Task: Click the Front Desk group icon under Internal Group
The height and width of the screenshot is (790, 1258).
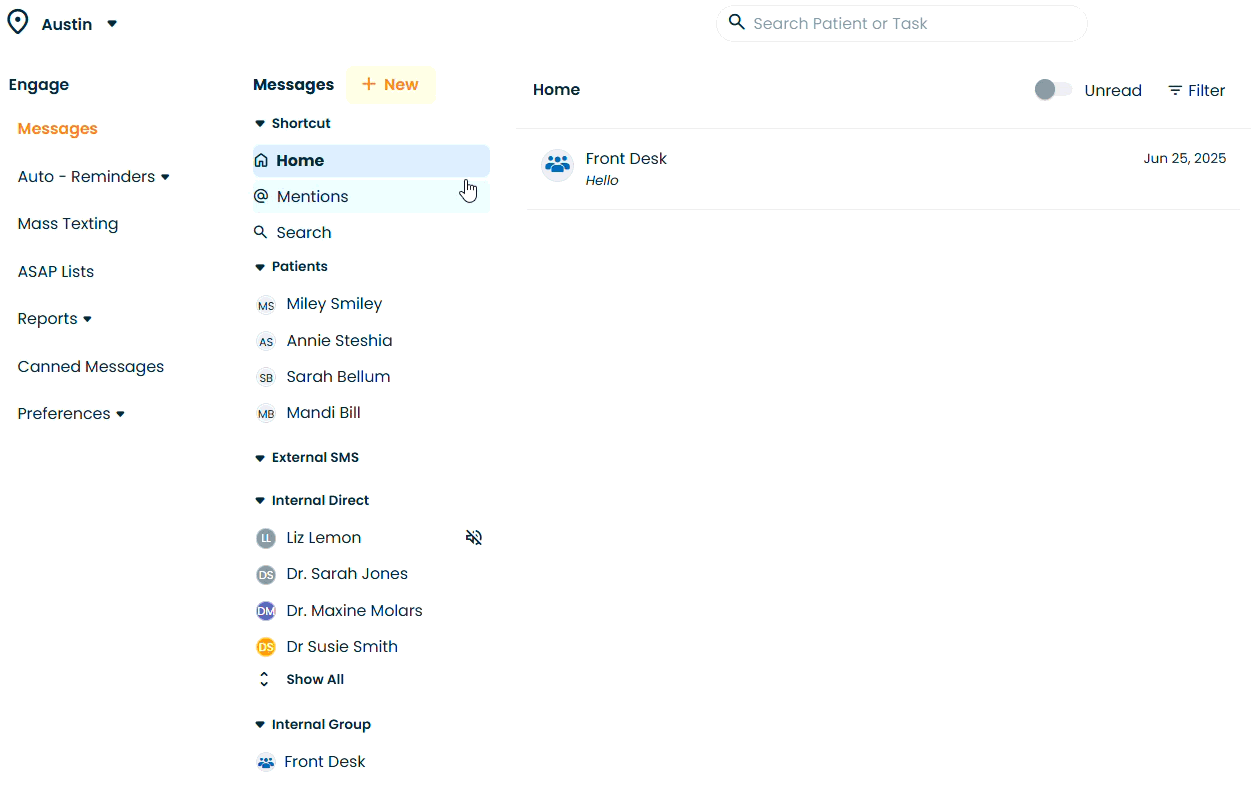Action: click(266, 762)
